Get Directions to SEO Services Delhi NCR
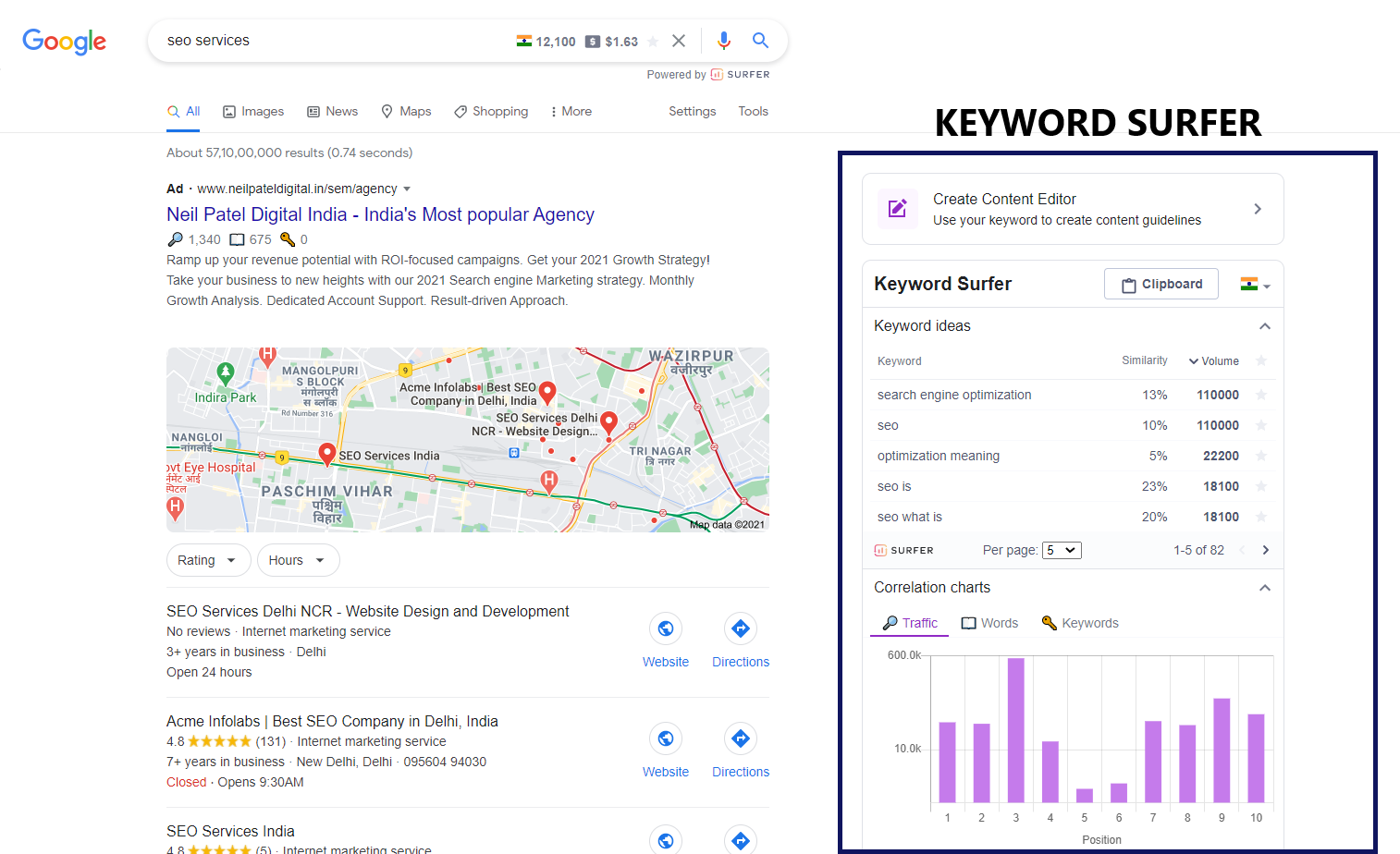Viewport: 1400px width, 854px height. [741, 640]
